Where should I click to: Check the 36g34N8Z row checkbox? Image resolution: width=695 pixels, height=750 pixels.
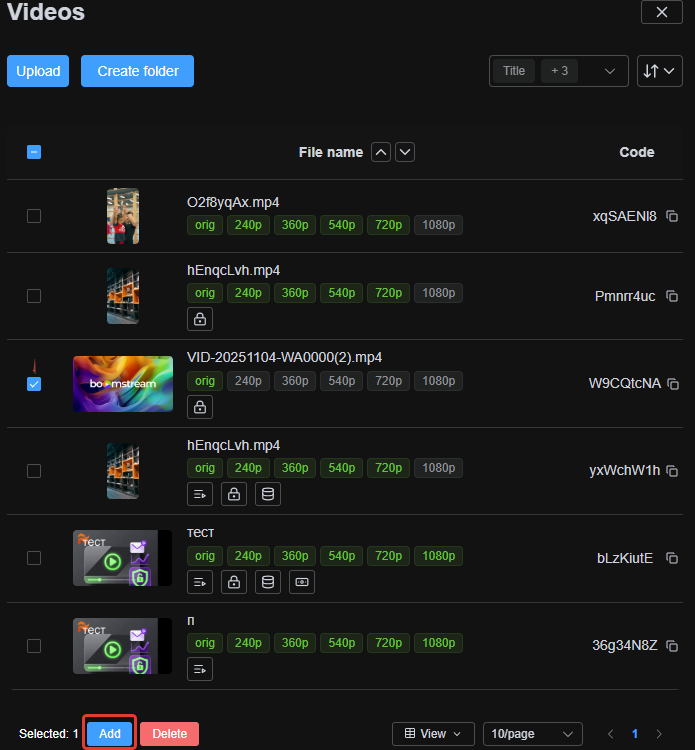coord(34,646)
